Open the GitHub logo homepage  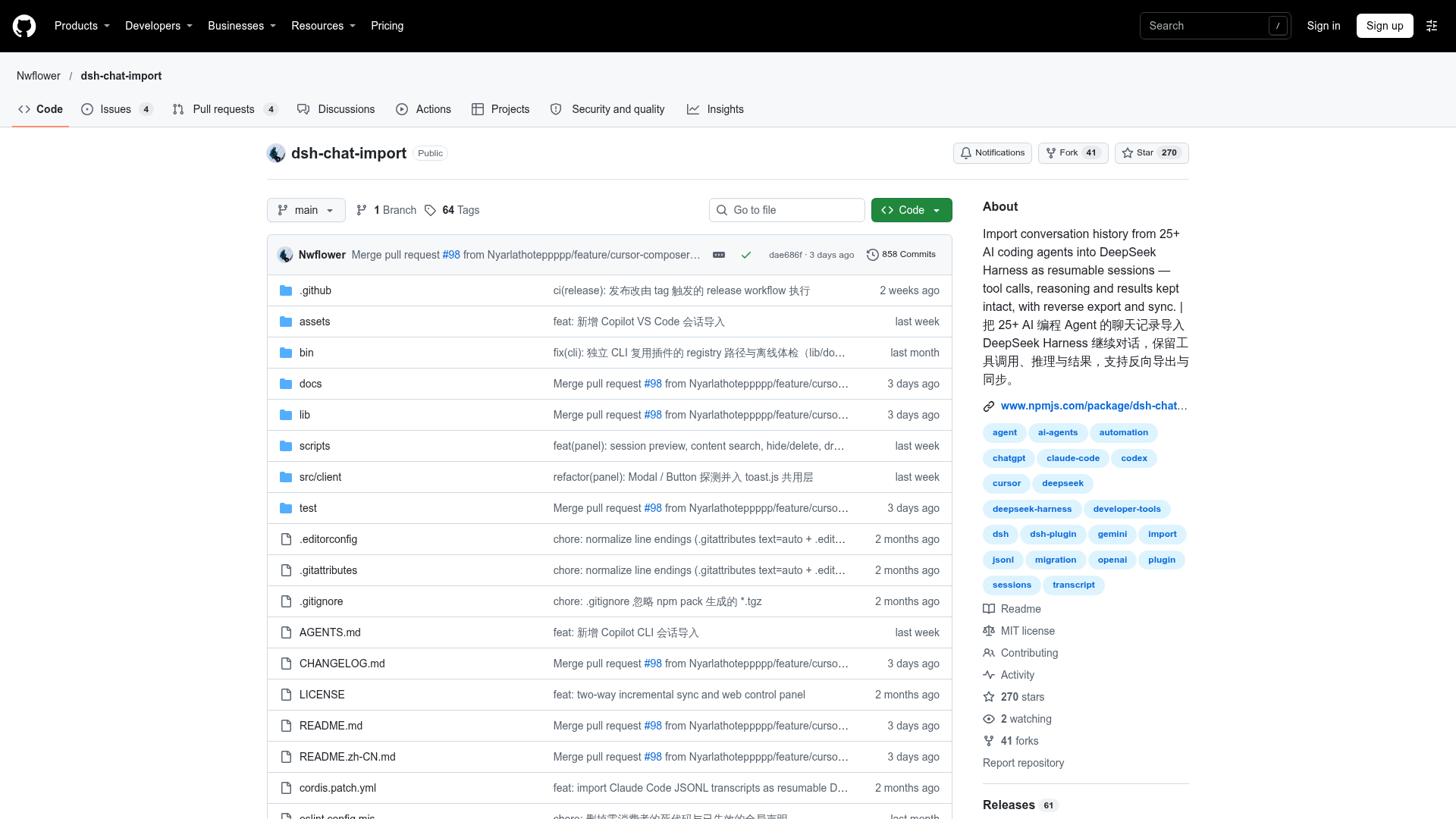pos(24,26)
